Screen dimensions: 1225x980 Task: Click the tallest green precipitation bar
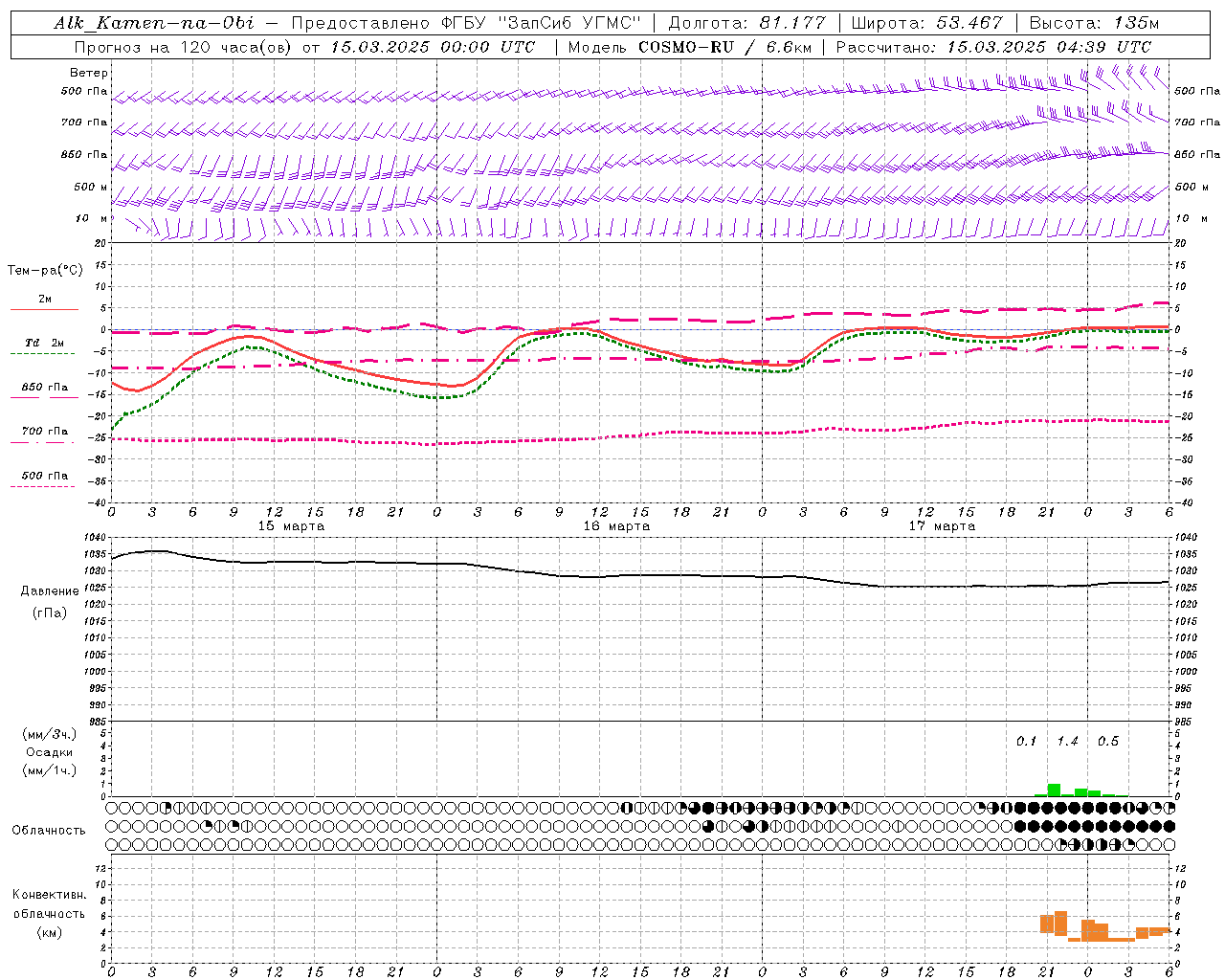pyautogui.click(x=1054, y=790)
